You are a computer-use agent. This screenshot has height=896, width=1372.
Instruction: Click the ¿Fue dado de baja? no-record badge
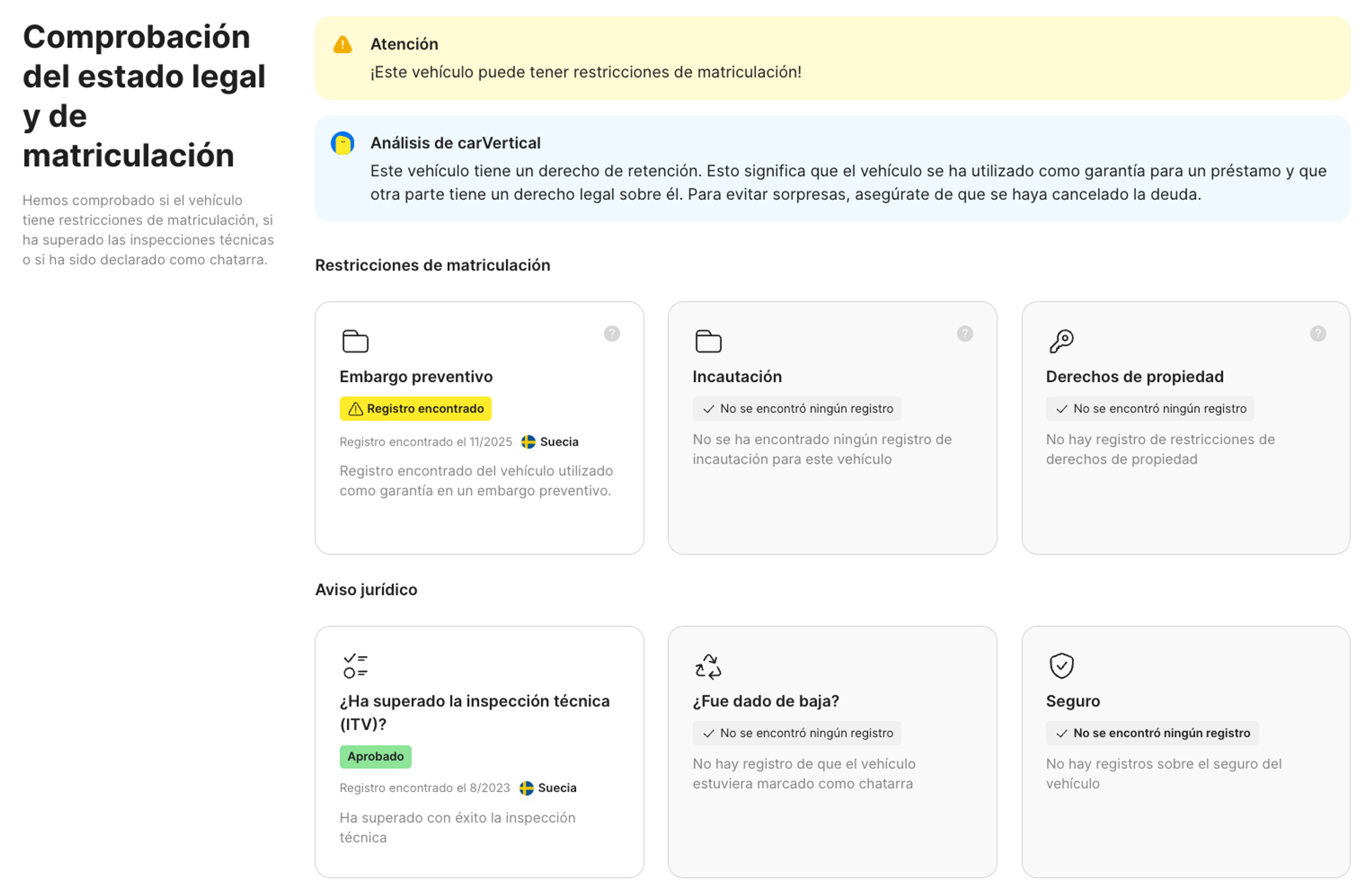click(797, 733)
